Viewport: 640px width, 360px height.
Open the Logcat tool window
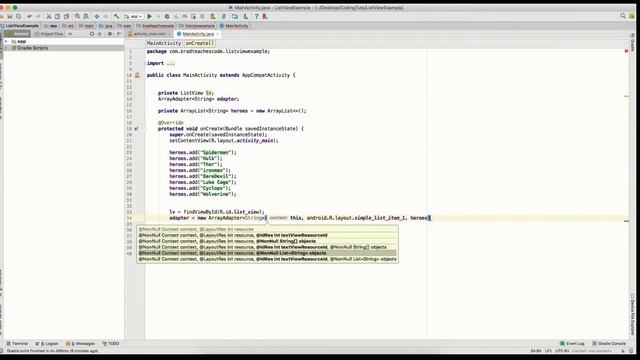pos(47,344)
